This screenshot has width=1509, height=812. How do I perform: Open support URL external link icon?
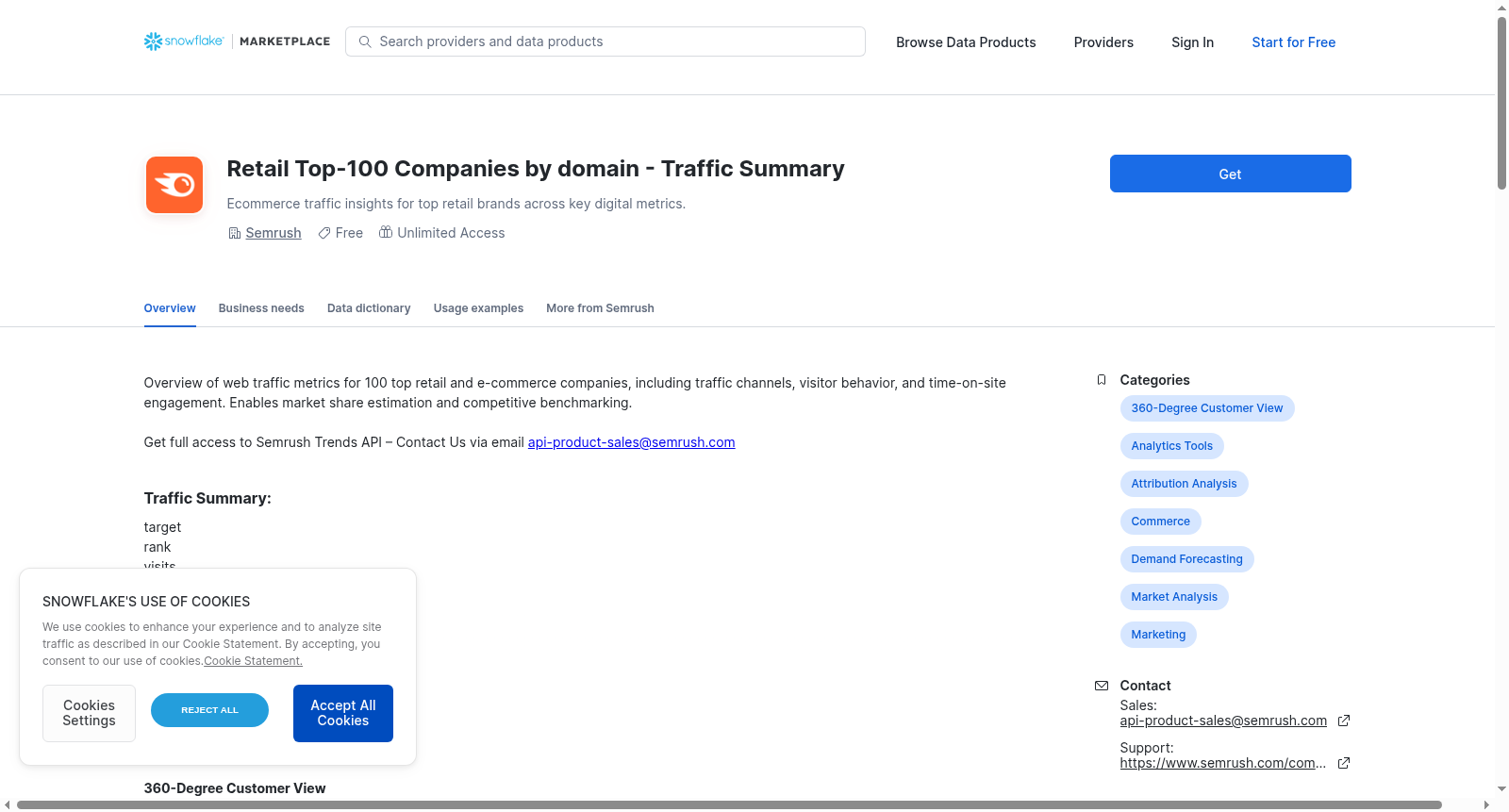point(1344,763)
